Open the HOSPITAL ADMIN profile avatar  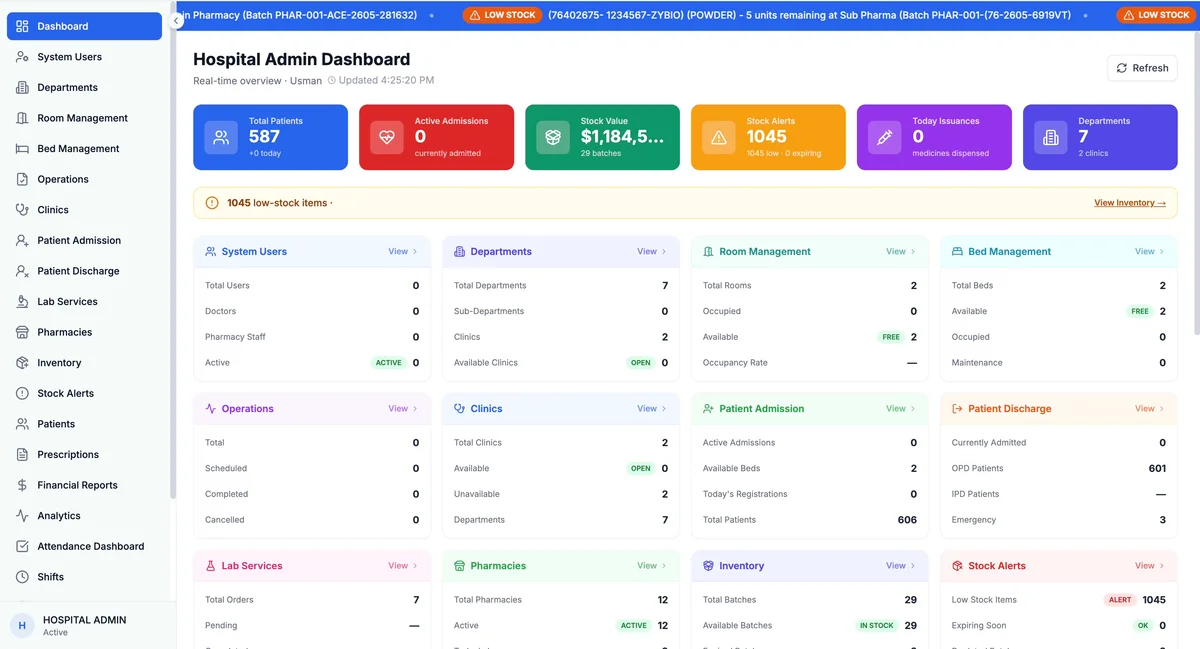[x=22, y=625]
